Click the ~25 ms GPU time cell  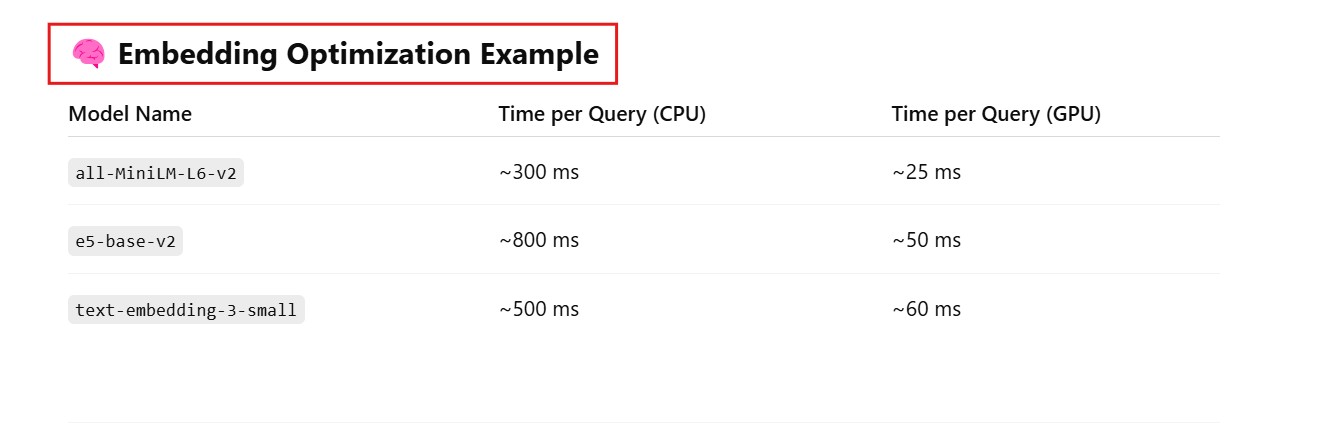926,172
